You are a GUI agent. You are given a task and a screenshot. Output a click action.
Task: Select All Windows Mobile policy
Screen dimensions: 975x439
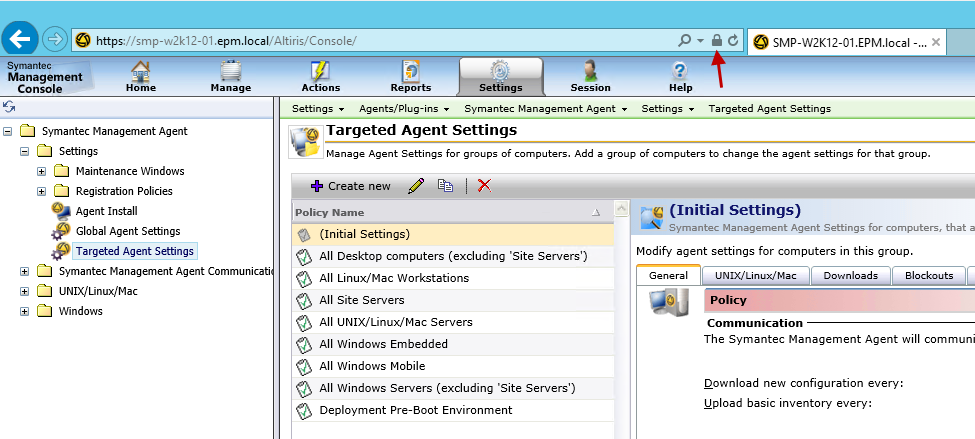[x=453, y=366]
